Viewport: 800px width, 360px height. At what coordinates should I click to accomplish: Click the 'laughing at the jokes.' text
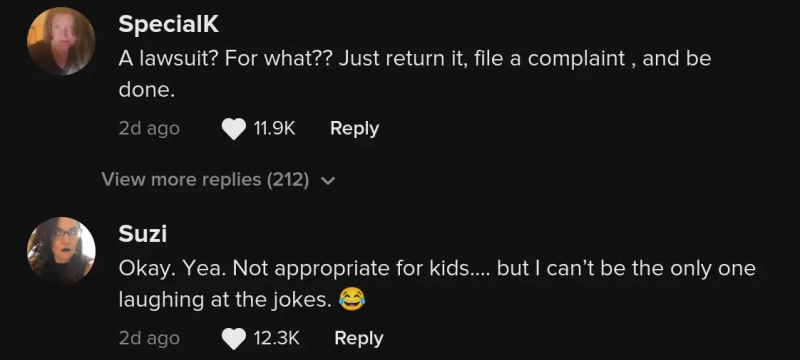[225, 300]
